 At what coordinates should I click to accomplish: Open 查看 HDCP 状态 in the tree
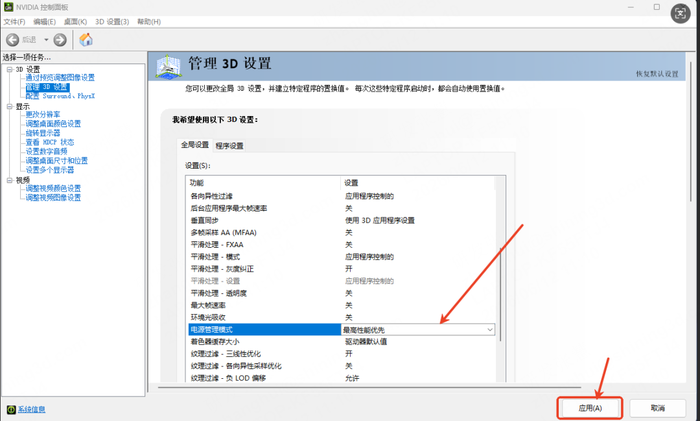click(50, 142)
